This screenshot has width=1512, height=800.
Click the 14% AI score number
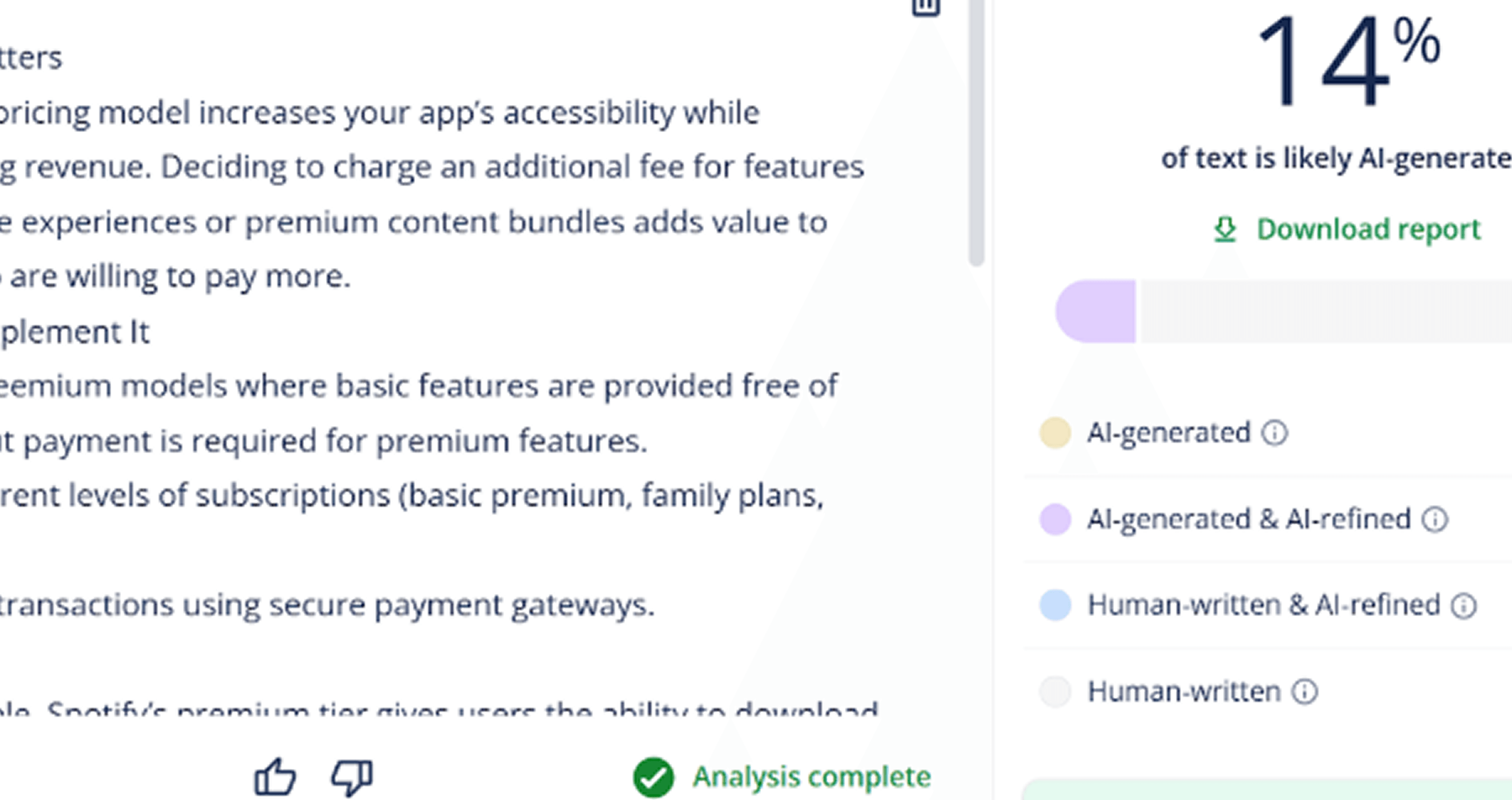coord(1347,60)
